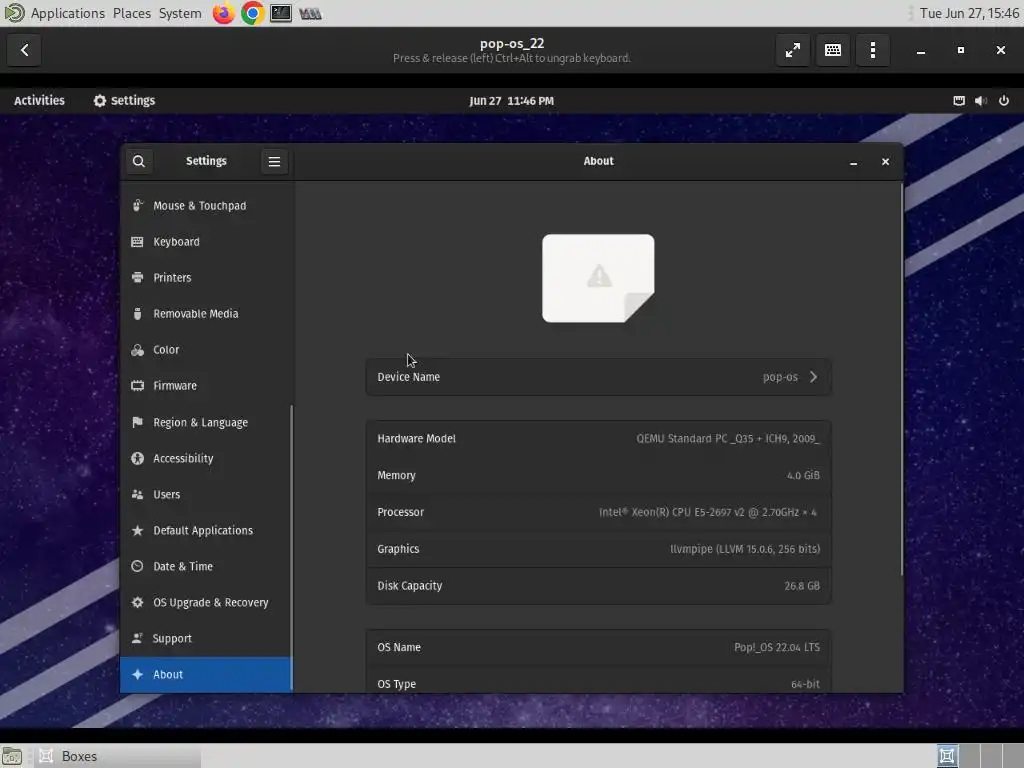Screen dimensions: 1024x768
Task: Click the Default Applications star icon
Action: (x=137, y=530)
